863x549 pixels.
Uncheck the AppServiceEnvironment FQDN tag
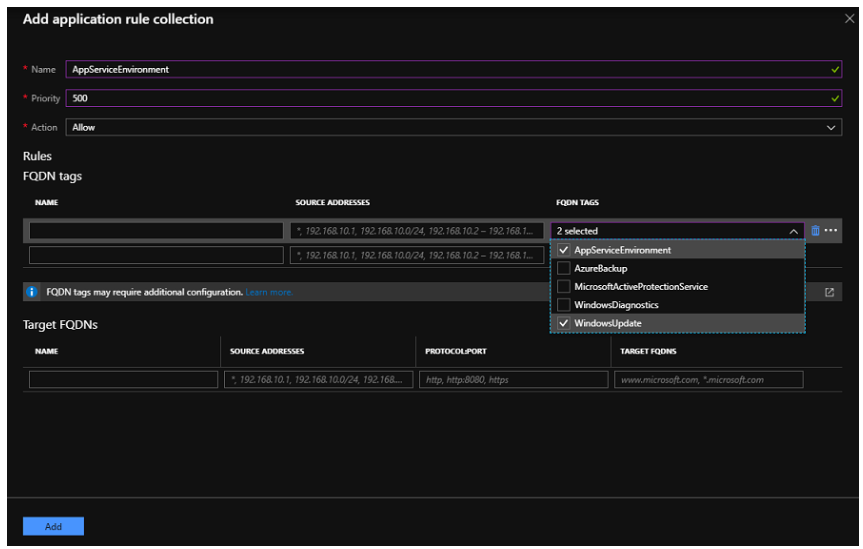(564, 250)
